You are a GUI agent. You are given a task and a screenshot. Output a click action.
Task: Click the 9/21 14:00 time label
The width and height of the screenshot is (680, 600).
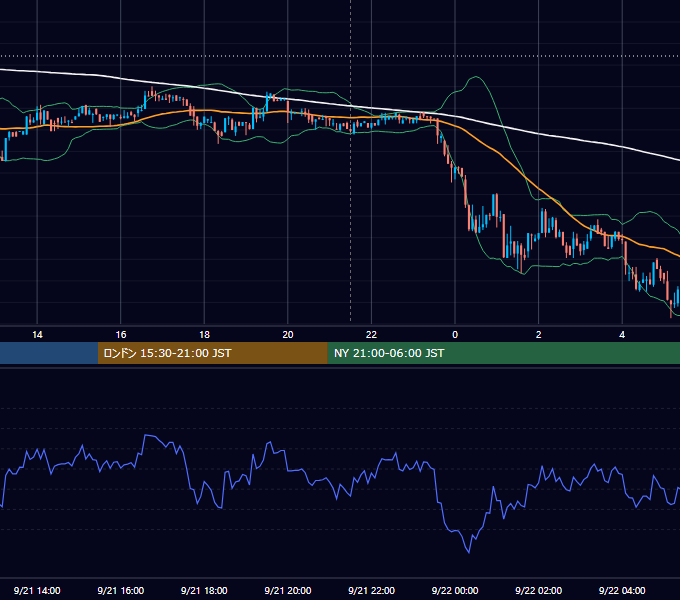[37, 590]
